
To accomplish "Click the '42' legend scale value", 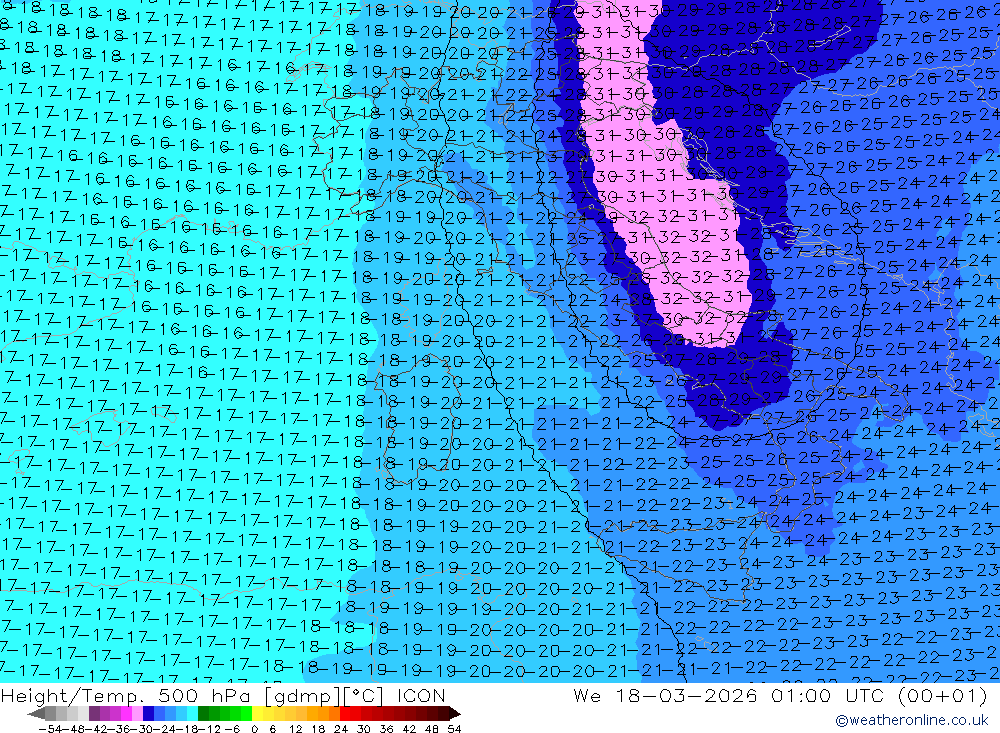I will (x=409, y=729).
